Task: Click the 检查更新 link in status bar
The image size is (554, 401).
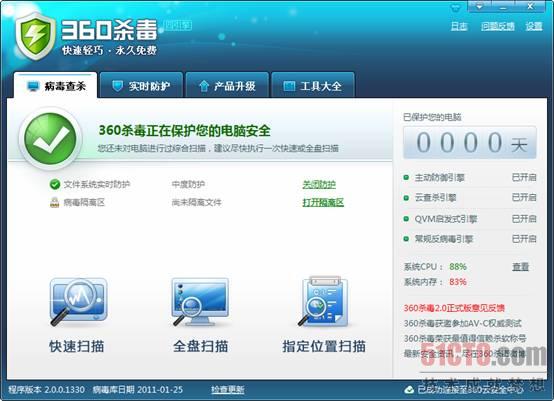Action: (x=228, y=390)
